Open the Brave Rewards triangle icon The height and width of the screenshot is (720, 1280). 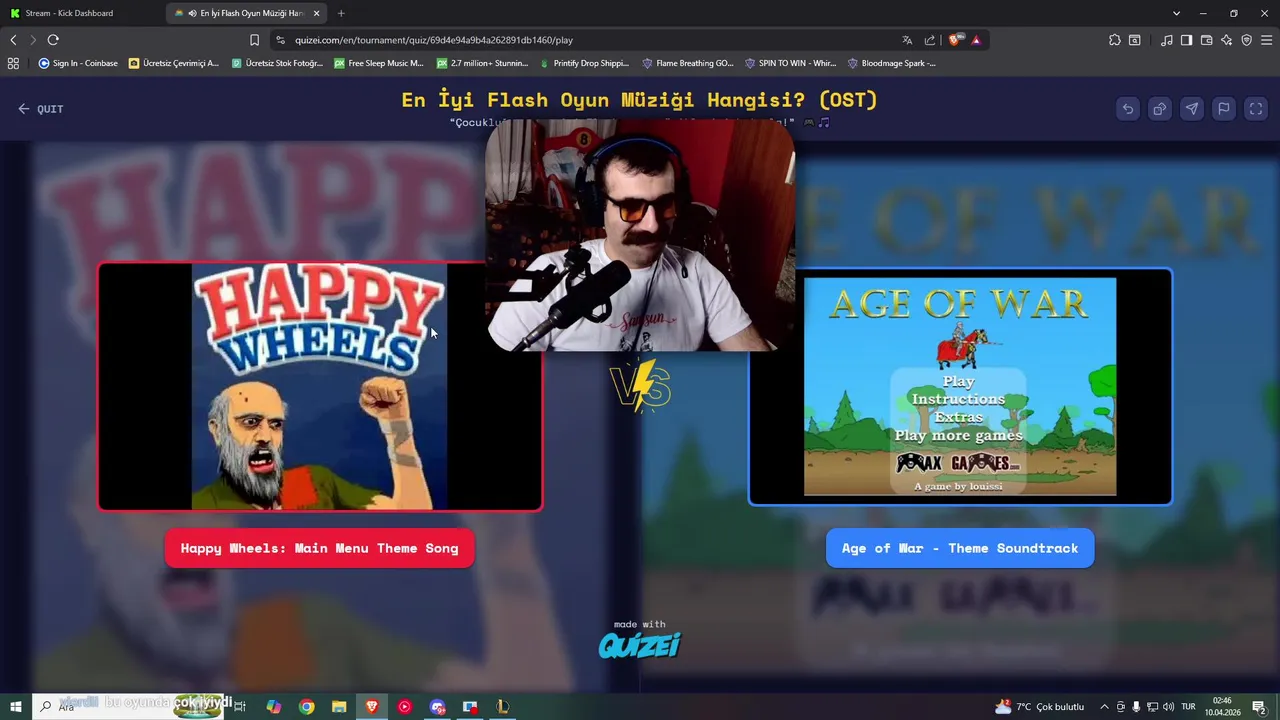pos(976,40)
